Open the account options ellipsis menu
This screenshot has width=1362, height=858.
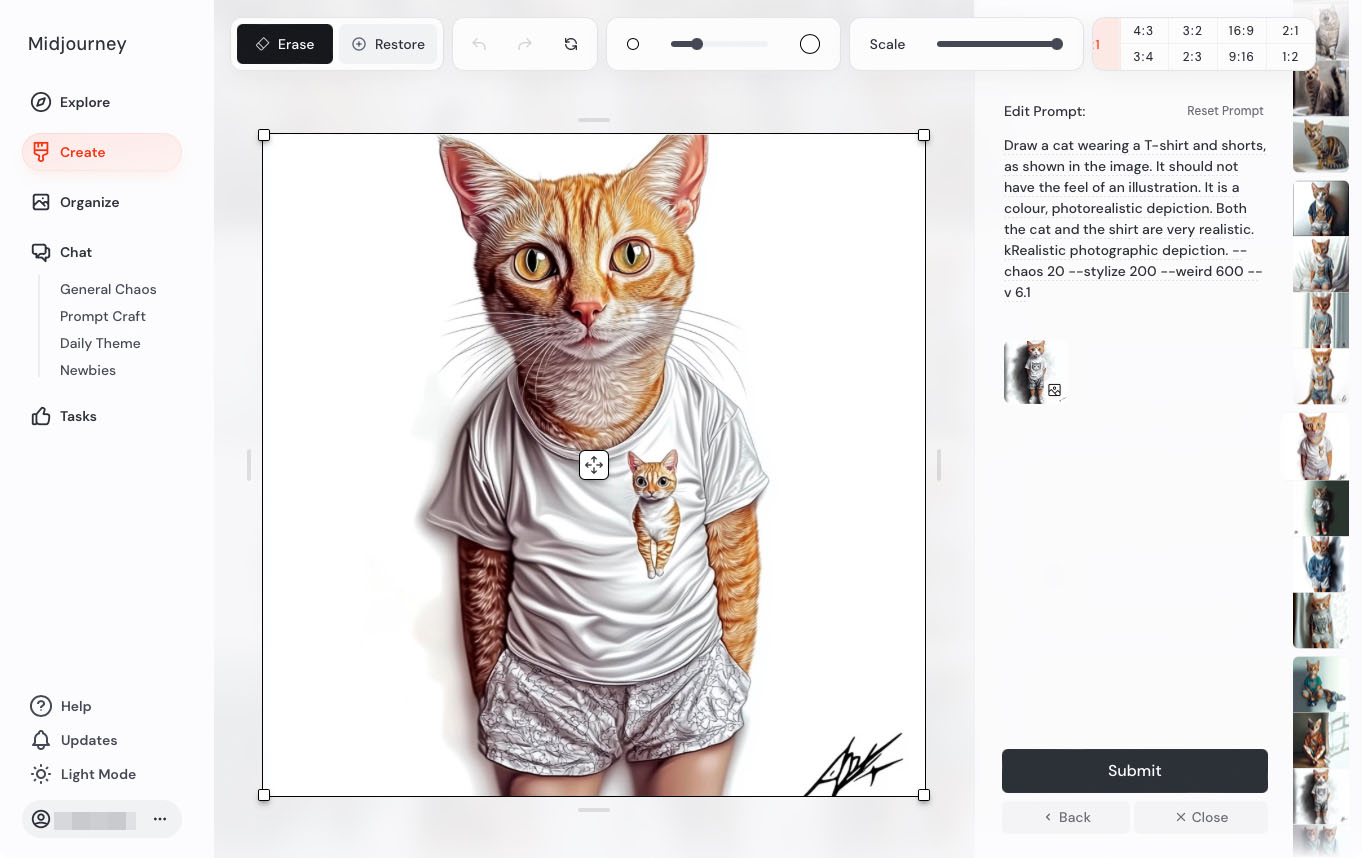pyautogui.click(x=160, y=819)
